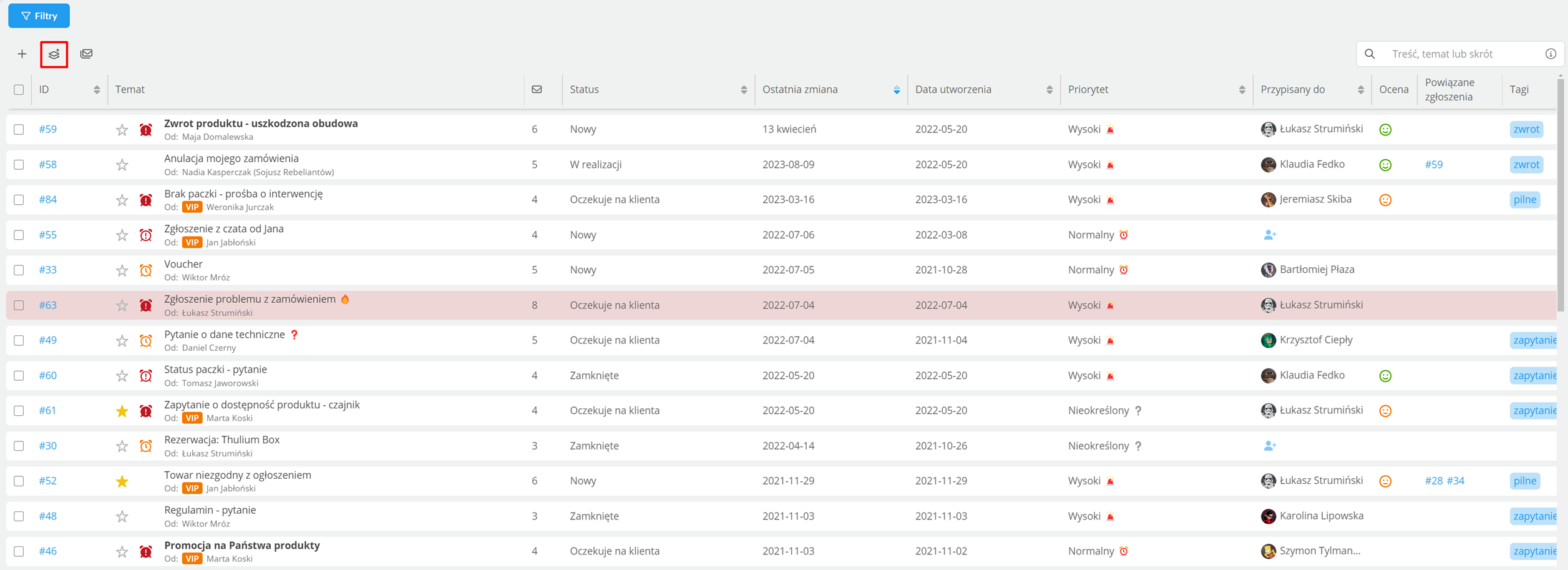Toggle the select-all checkbox in header
Image resolution: width=1568 pixels, height=570 pixels.
(19, 89)
